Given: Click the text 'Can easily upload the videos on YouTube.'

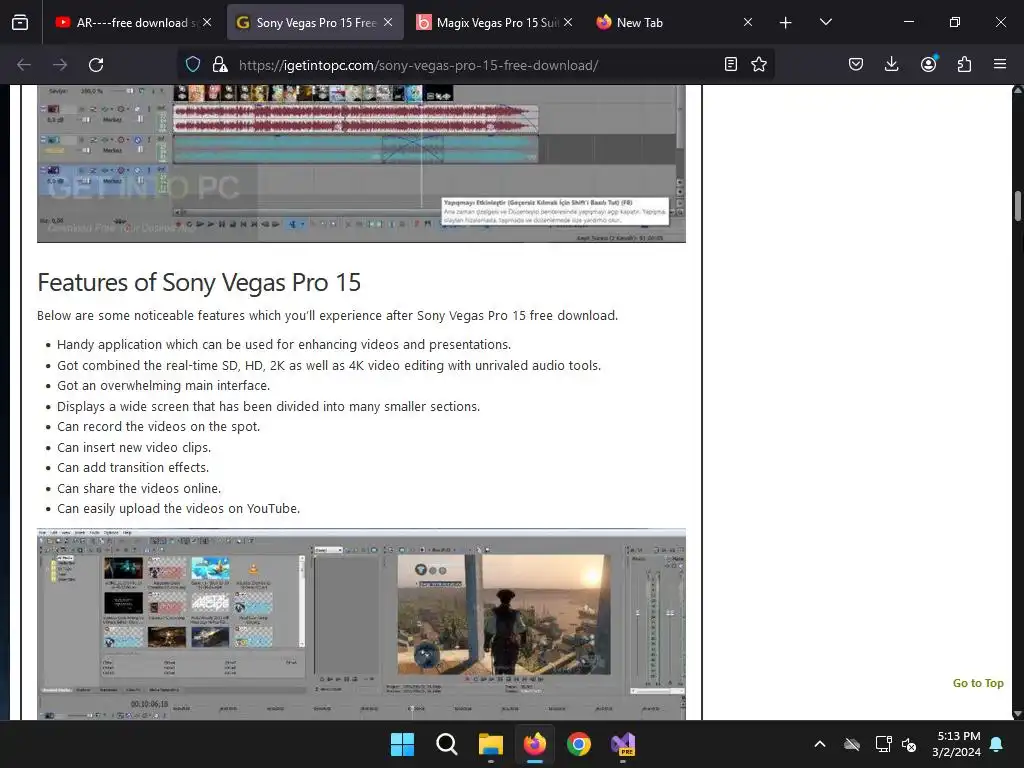Looking at the screenshot, I should 178,509.
